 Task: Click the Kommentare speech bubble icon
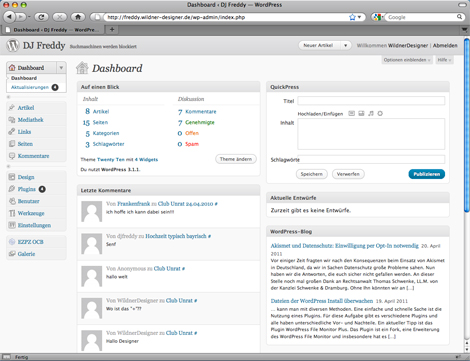click(12, 156)
